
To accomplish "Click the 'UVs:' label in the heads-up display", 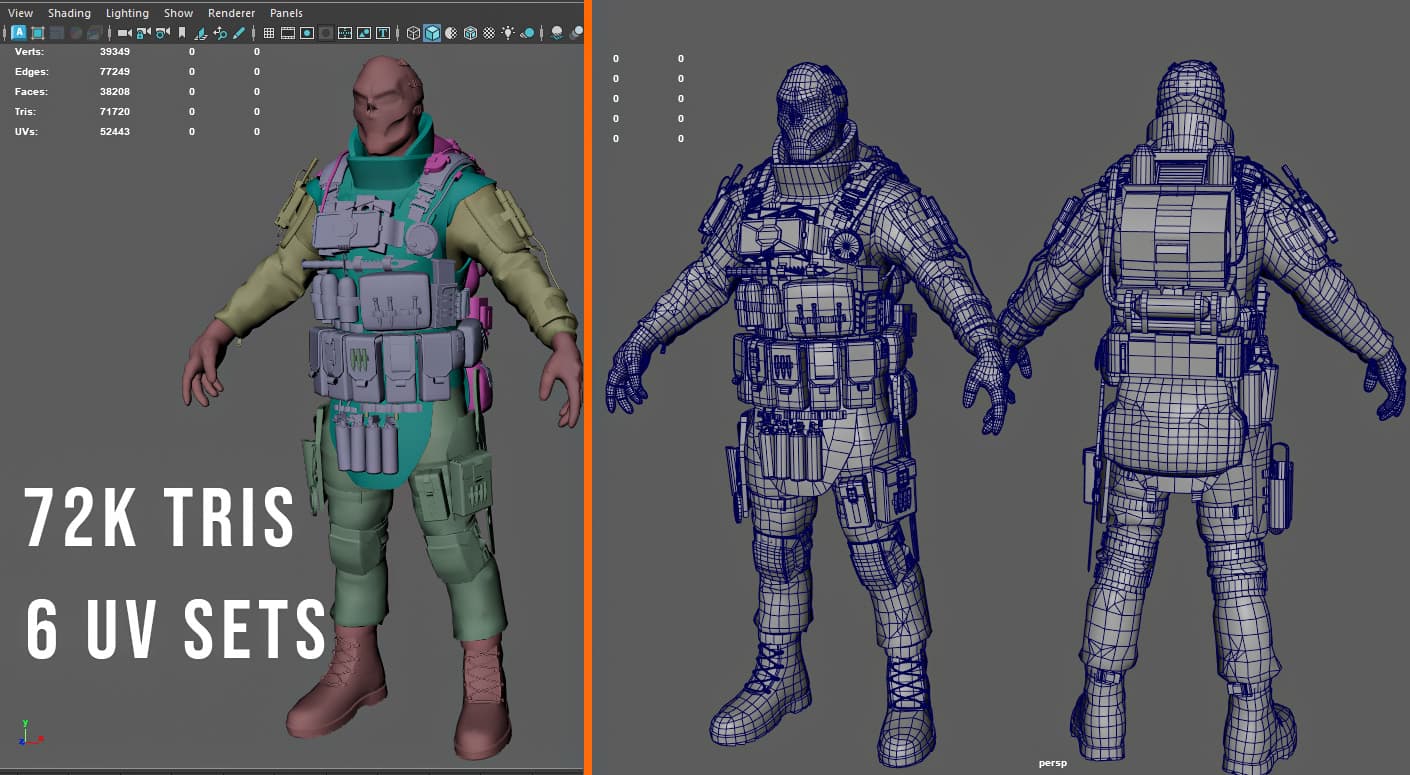I will (26, 132).
